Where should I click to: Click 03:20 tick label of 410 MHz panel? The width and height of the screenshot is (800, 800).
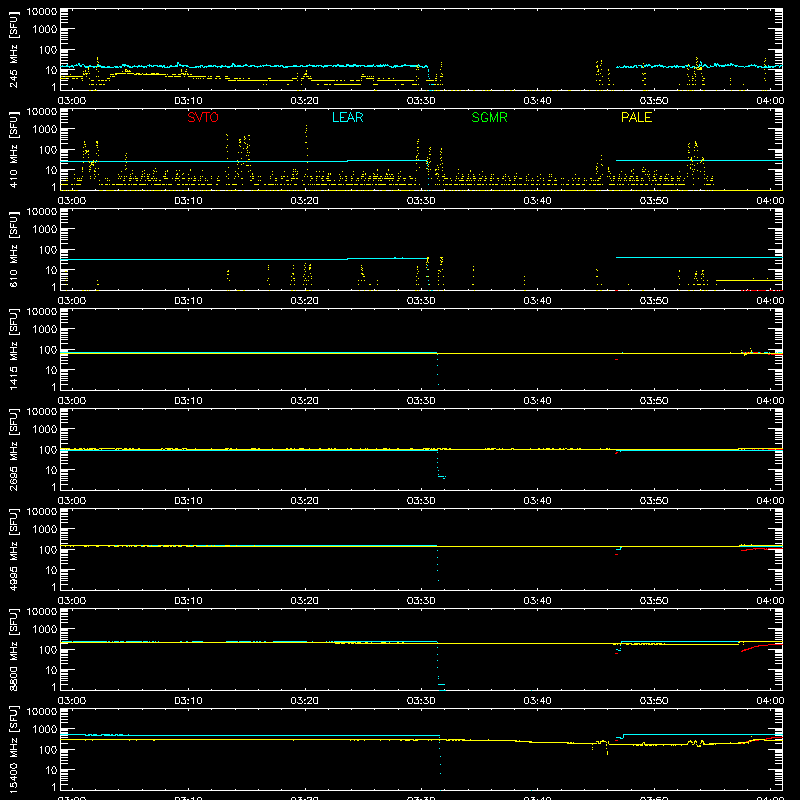[x=305, y=201]
